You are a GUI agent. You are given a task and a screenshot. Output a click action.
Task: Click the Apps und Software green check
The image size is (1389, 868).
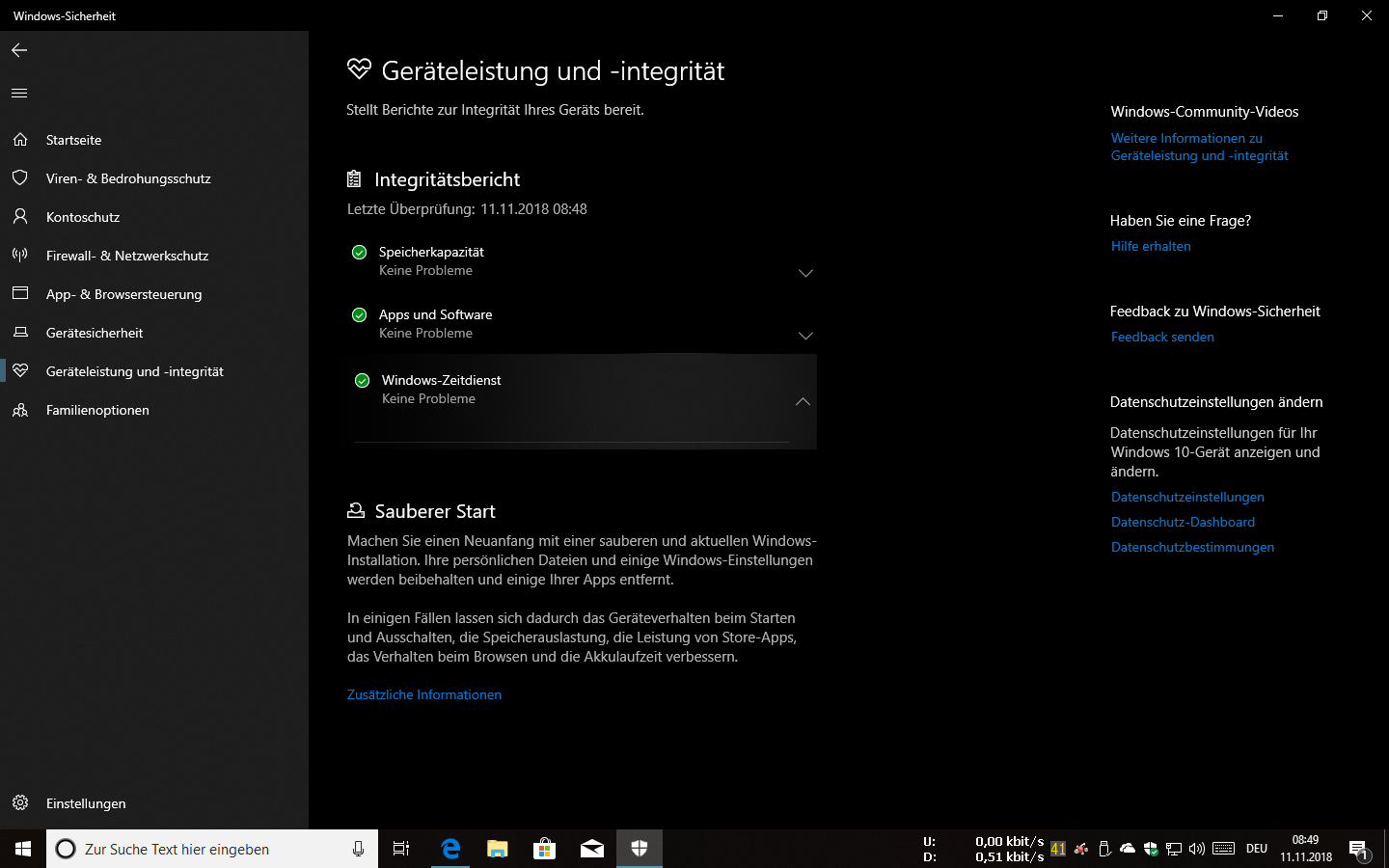360,314
